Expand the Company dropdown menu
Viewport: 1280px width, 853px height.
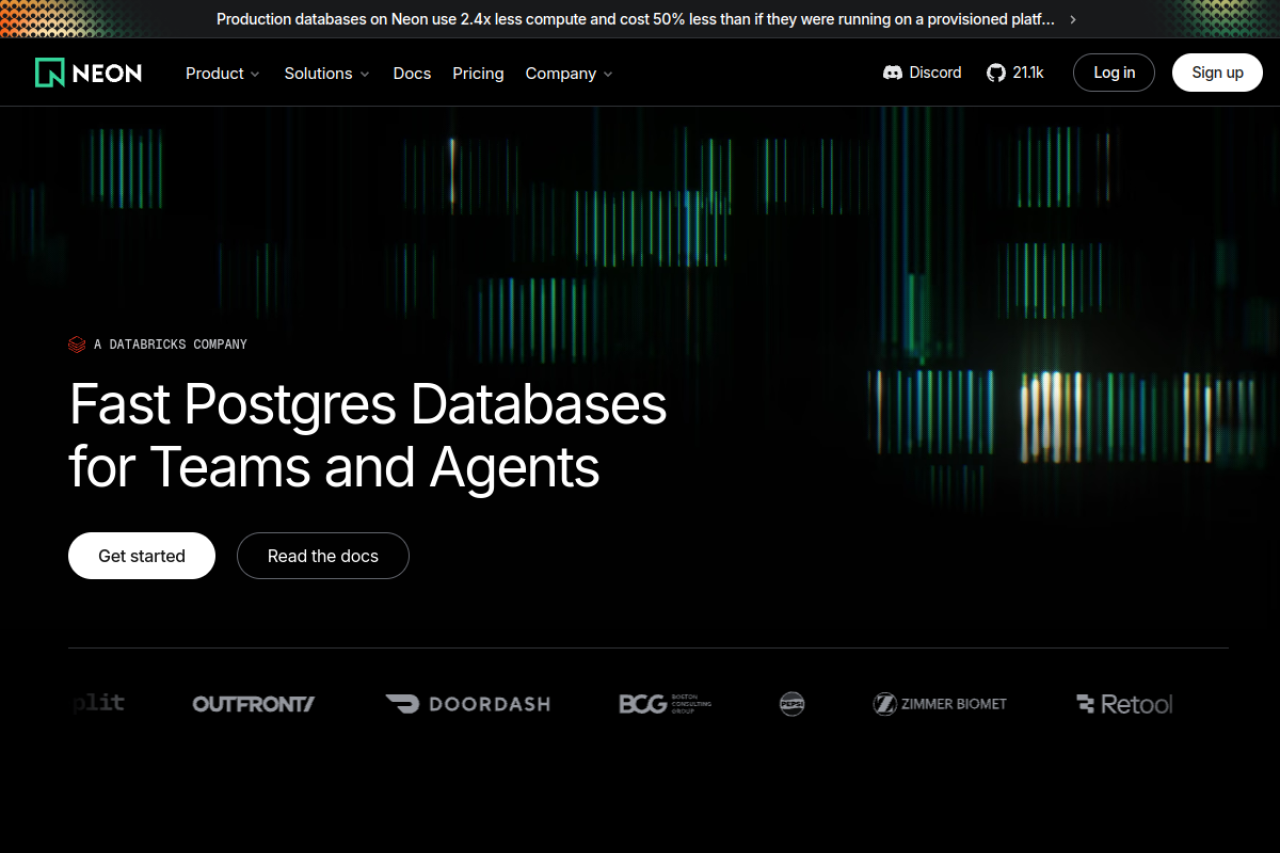coord(568,73)
